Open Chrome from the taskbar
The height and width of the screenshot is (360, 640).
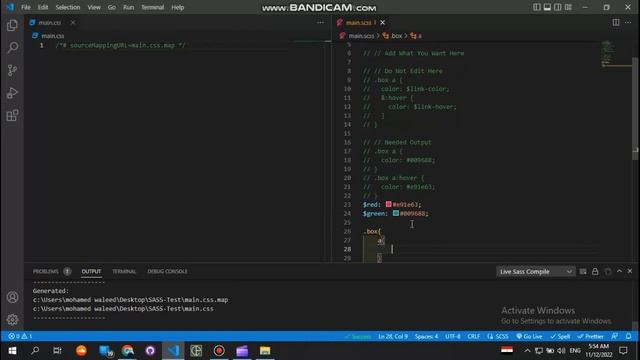[128, 351]
